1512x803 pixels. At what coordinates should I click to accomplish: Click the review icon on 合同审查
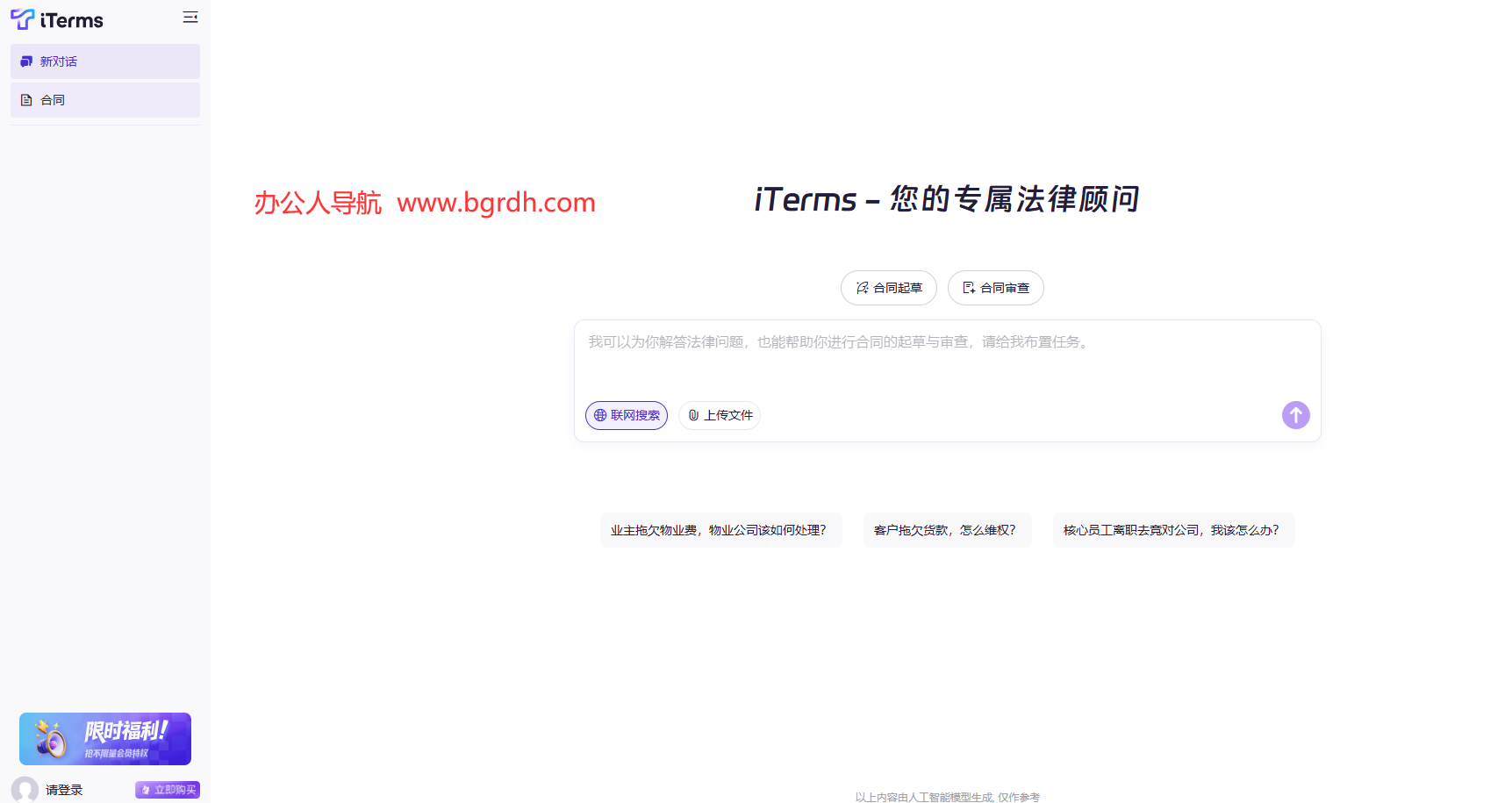click(x=969, y=287)
